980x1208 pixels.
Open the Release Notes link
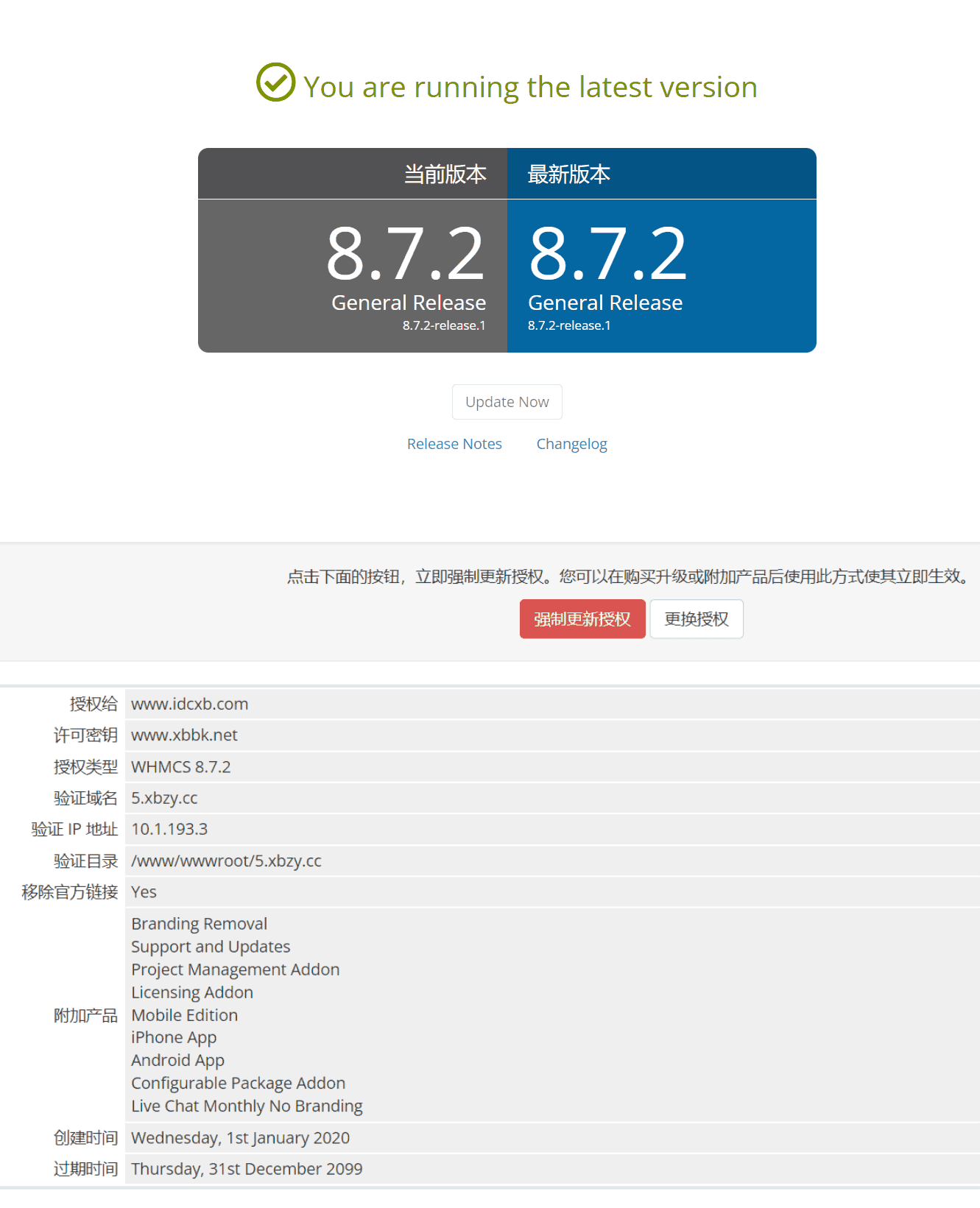(454, 444)
